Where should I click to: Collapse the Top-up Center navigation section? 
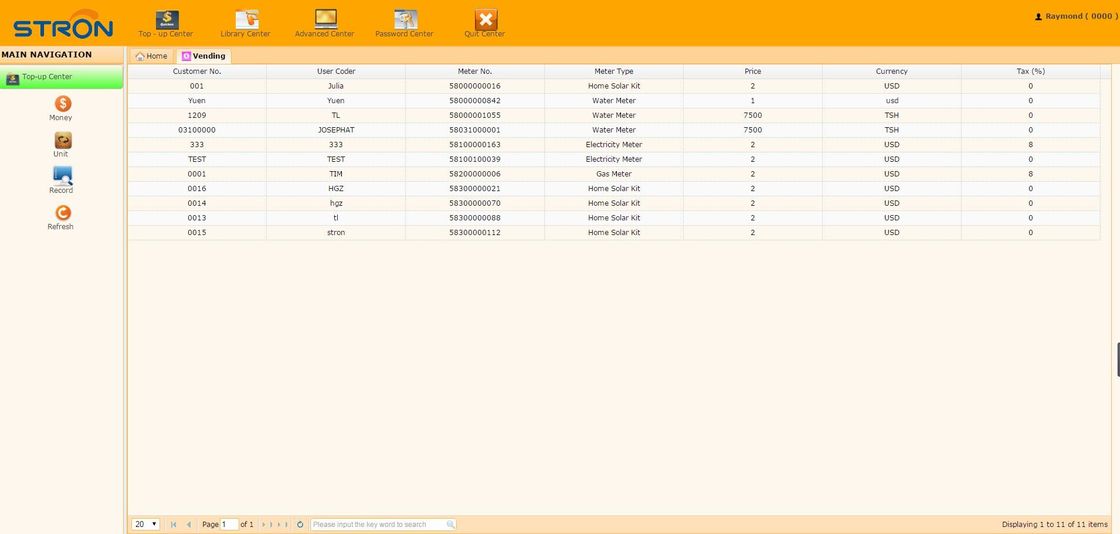click(x=61, y=77)
